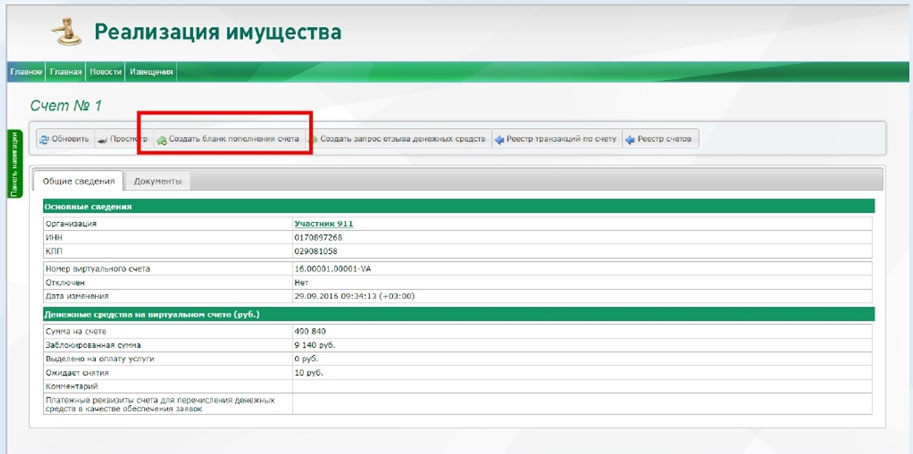Click the empty Комментарий value cell
The image size is (913, 454).
pyautogui.click(x=580, y=385)
